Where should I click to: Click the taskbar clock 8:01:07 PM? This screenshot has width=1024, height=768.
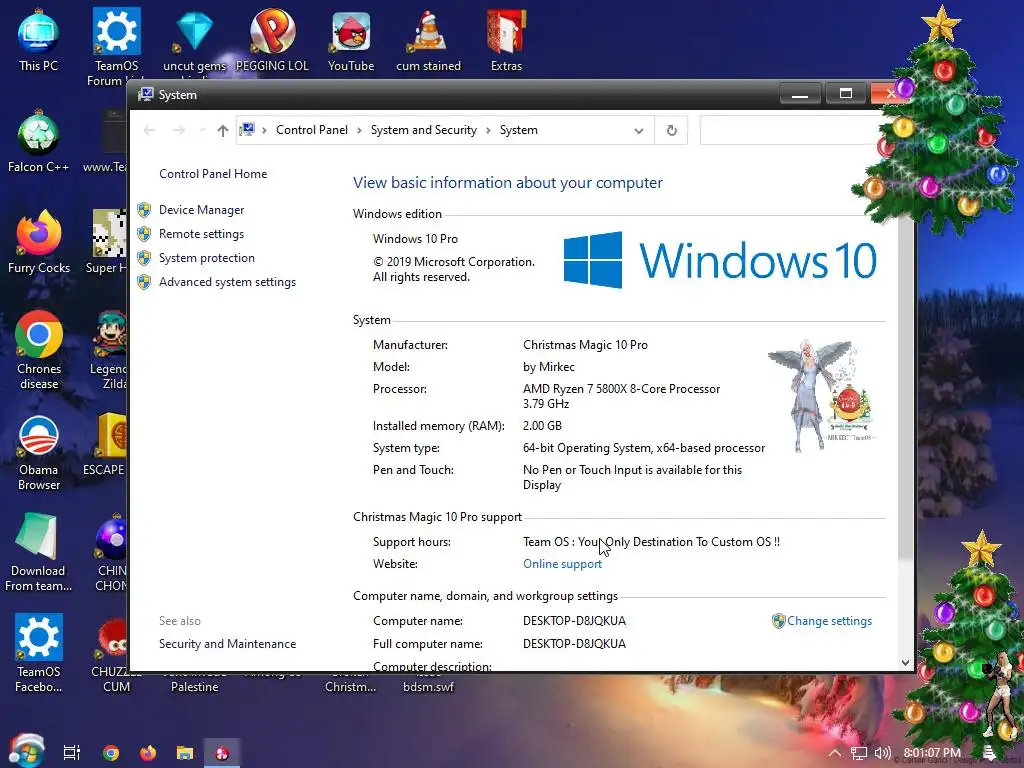tap(932, 753)
